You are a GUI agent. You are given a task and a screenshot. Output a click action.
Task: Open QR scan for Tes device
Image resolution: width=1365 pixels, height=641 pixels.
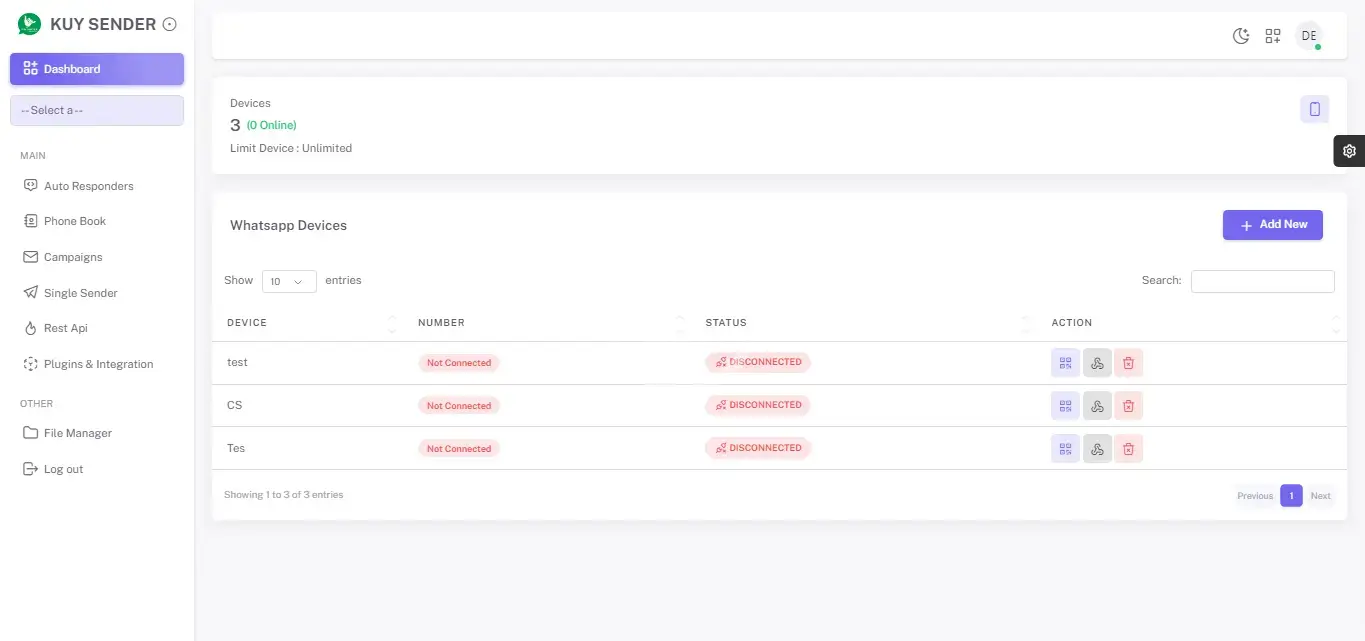(x=1065, y=449)
